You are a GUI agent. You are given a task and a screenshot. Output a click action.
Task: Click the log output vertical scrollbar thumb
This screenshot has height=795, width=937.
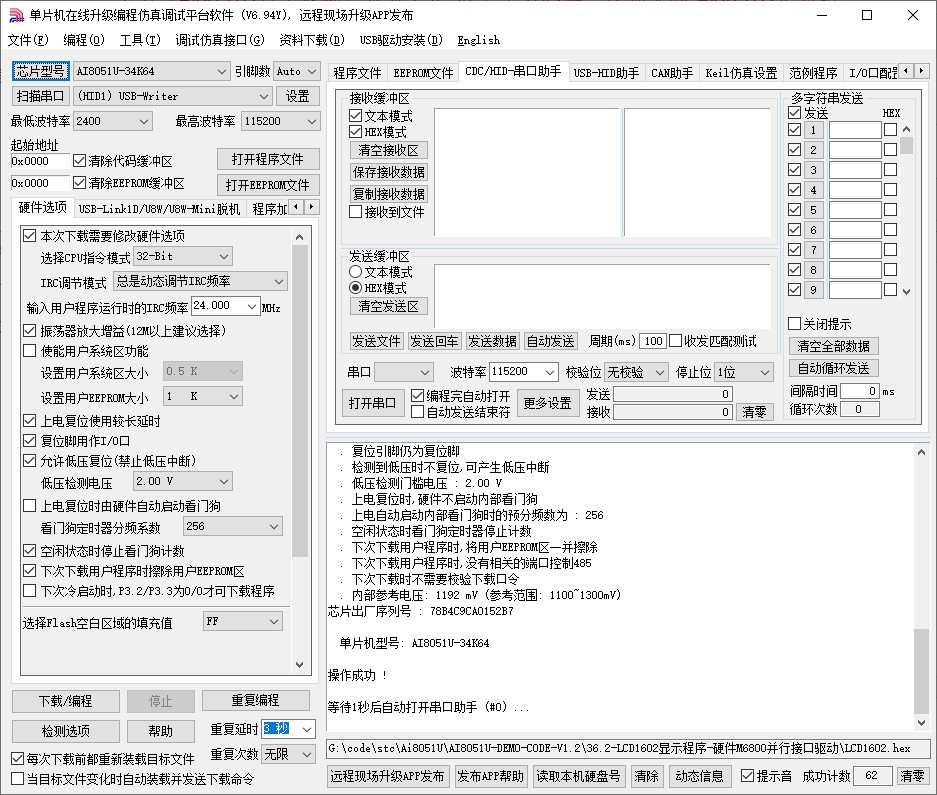pyautogui.click(x=921, y=671)
